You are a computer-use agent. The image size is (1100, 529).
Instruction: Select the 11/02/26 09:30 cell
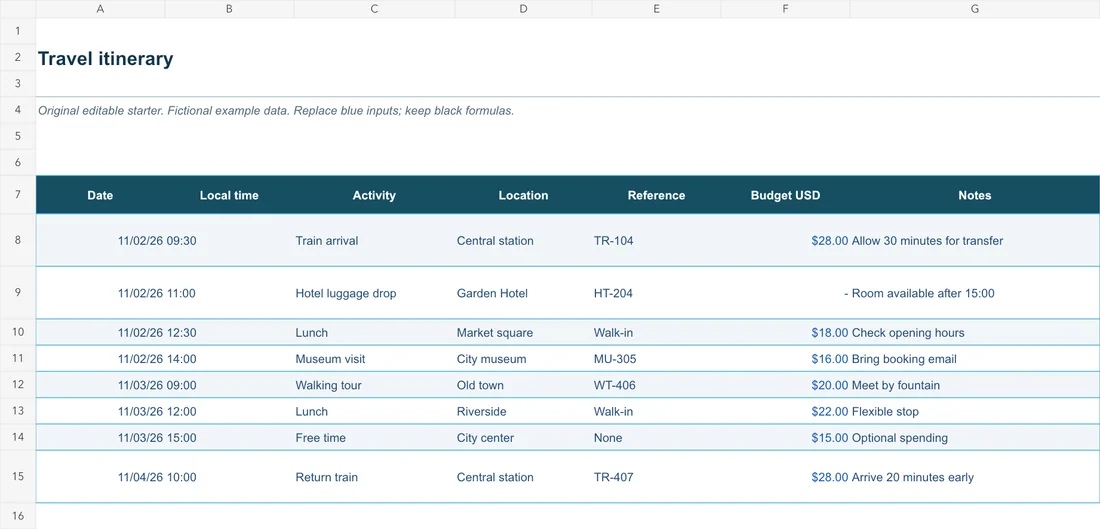(157, 241)
